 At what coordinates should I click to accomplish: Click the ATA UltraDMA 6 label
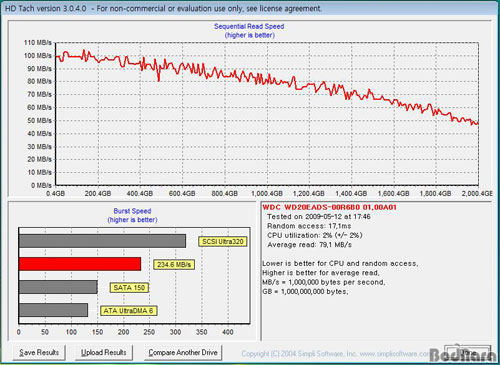128,311
